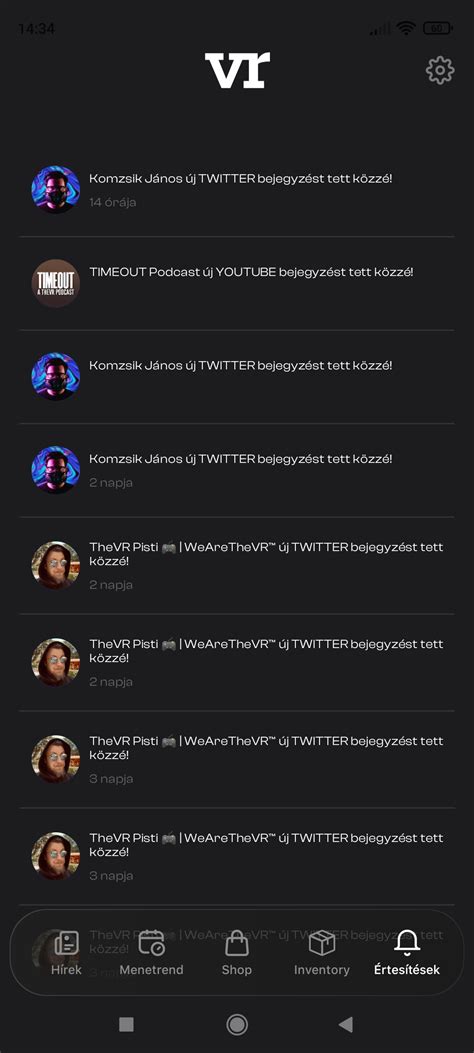
Task: Open the Hírek news tab
Action: (x=66, y=952)
